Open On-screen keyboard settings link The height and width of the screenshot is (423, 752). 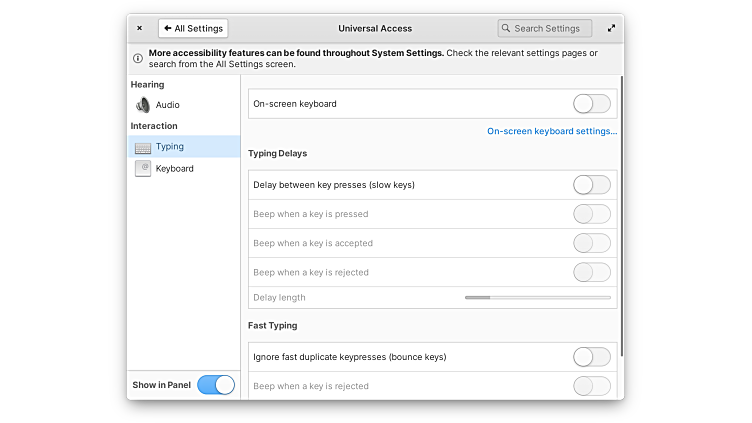(551, 131)
